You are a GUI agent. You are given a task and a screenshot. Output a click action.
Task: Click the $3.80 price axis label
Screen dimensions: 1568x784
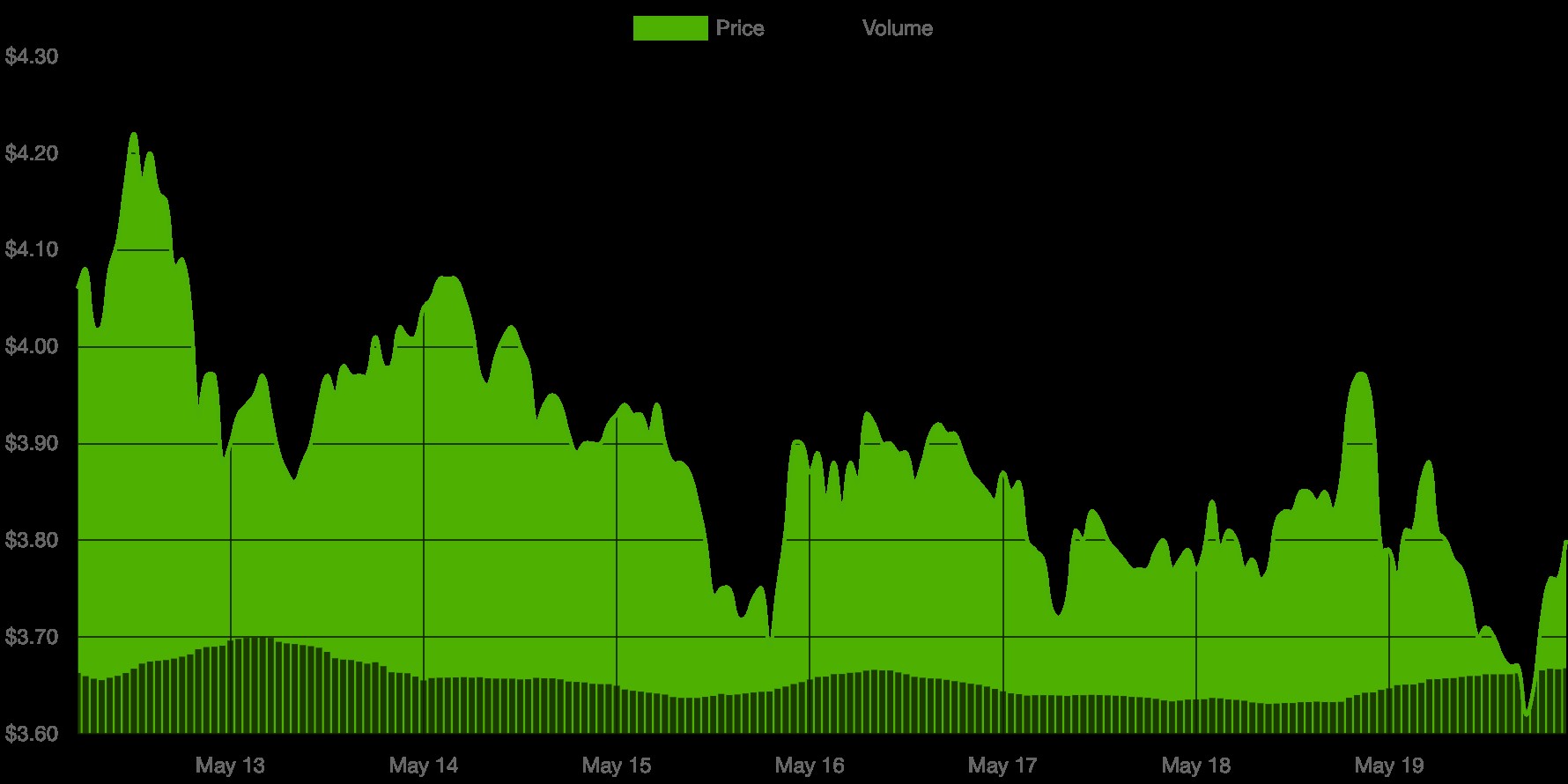tap(32, 540)
